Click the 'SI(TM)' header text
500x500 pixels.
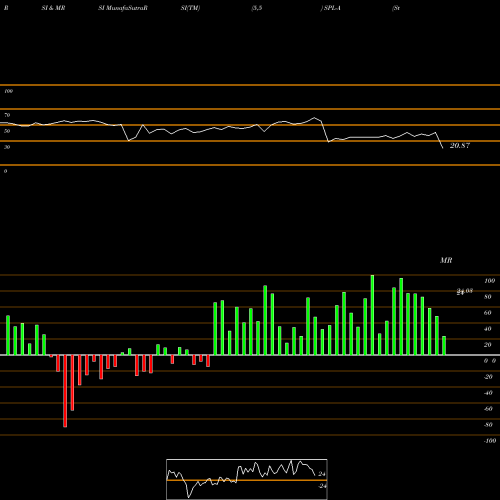[190, 8]
